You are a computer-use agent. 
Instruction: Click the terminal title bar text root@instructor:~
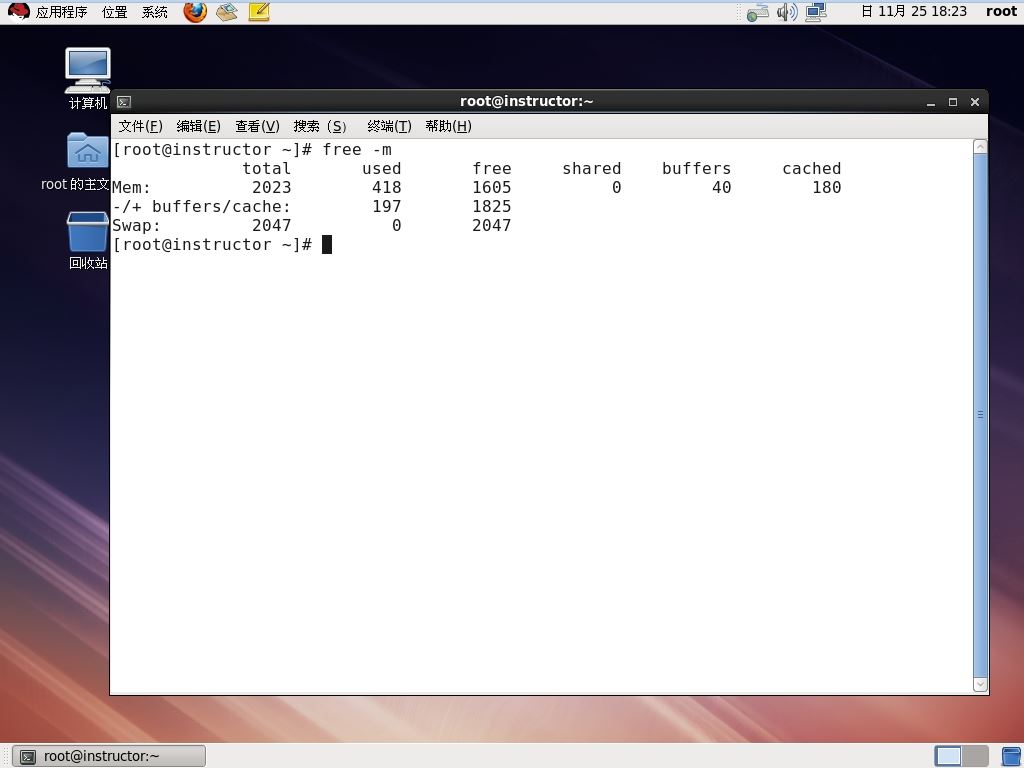click(526, 101)
